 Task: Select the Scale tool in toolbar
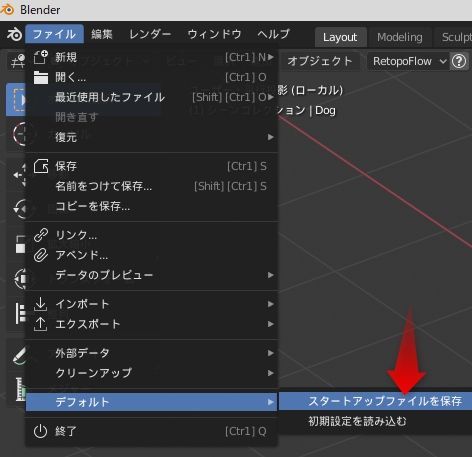pos(20,244)
